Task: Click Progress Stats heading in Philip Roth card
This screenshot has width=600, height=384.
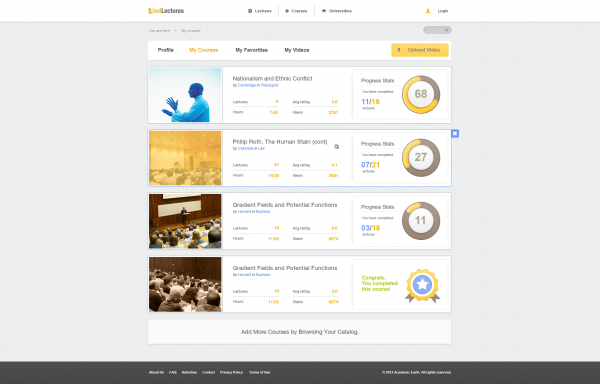Action: [x=377, y=144]
